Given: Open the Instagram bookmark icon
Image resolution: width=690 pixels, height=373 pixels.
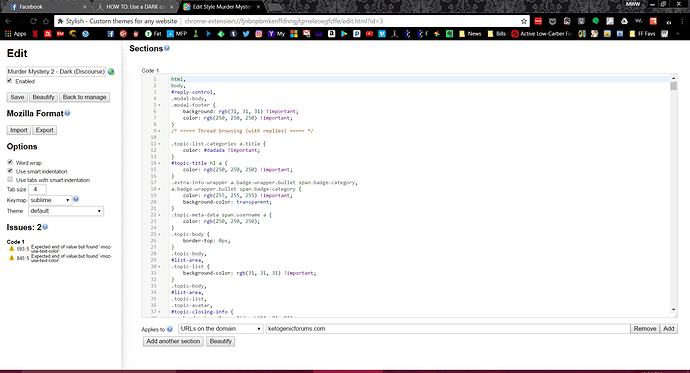Looking at the screenshot, I should click(259, 33).
